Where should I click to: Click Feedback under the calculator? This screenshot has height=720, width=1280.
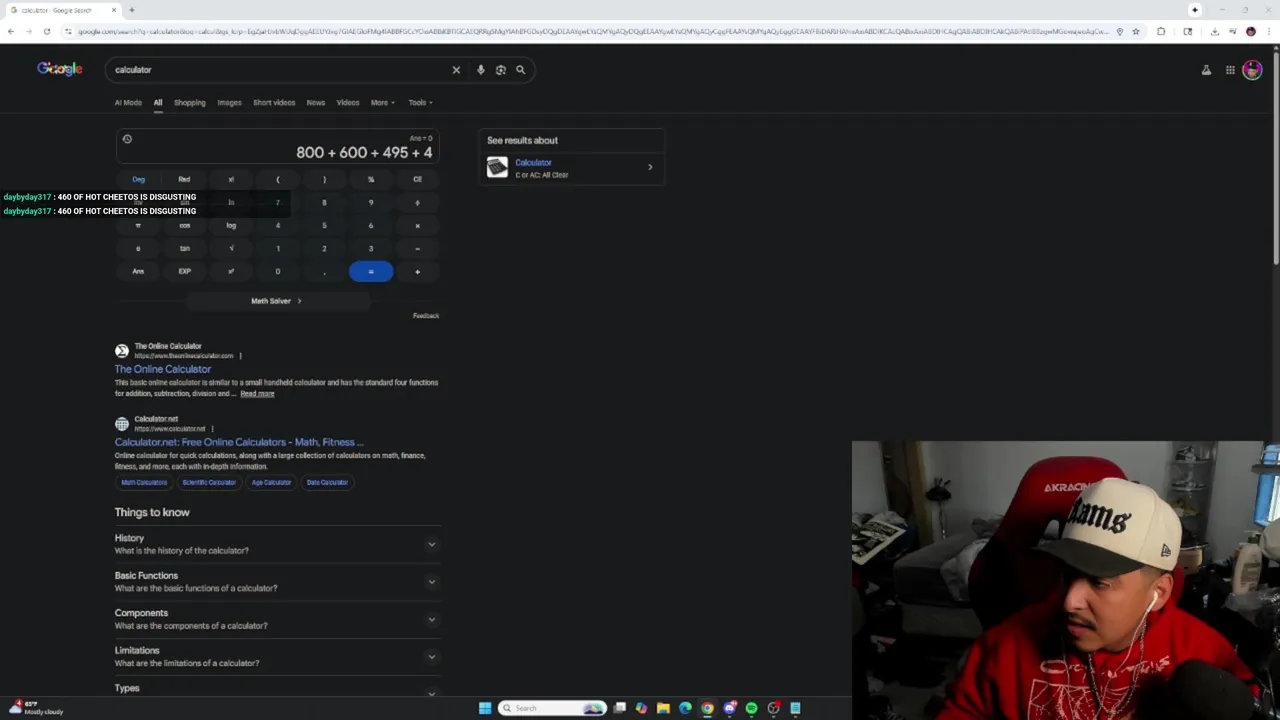[426, 316]
